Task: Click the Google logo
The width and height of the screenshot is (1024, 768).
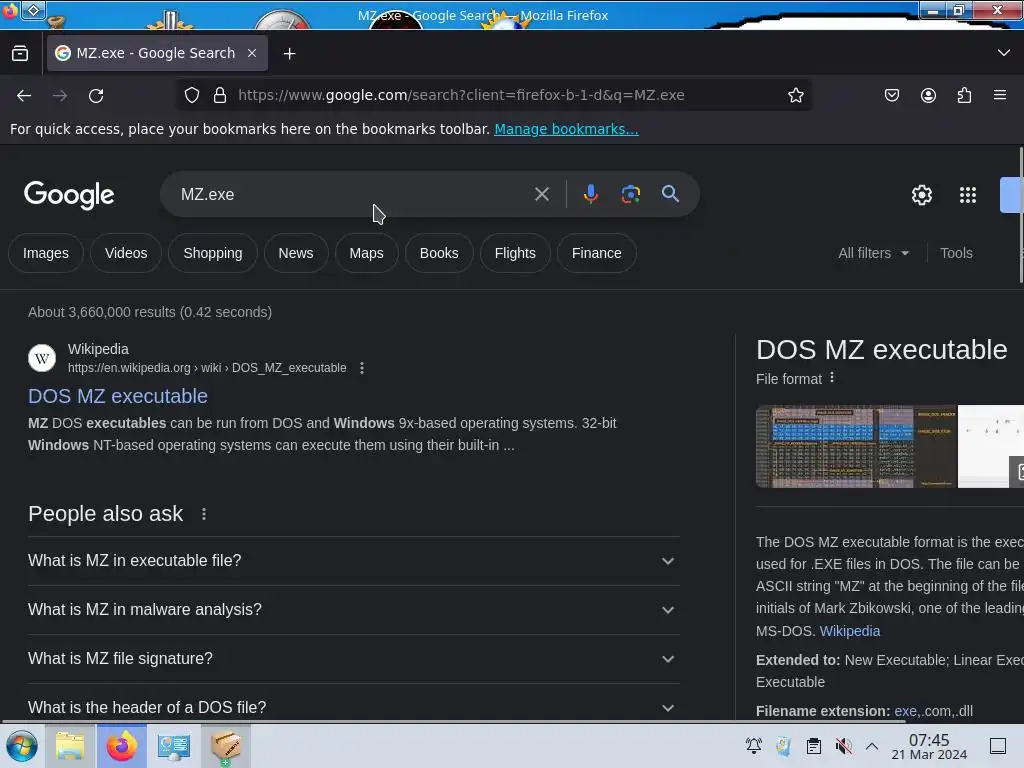Action: point(69,195)
